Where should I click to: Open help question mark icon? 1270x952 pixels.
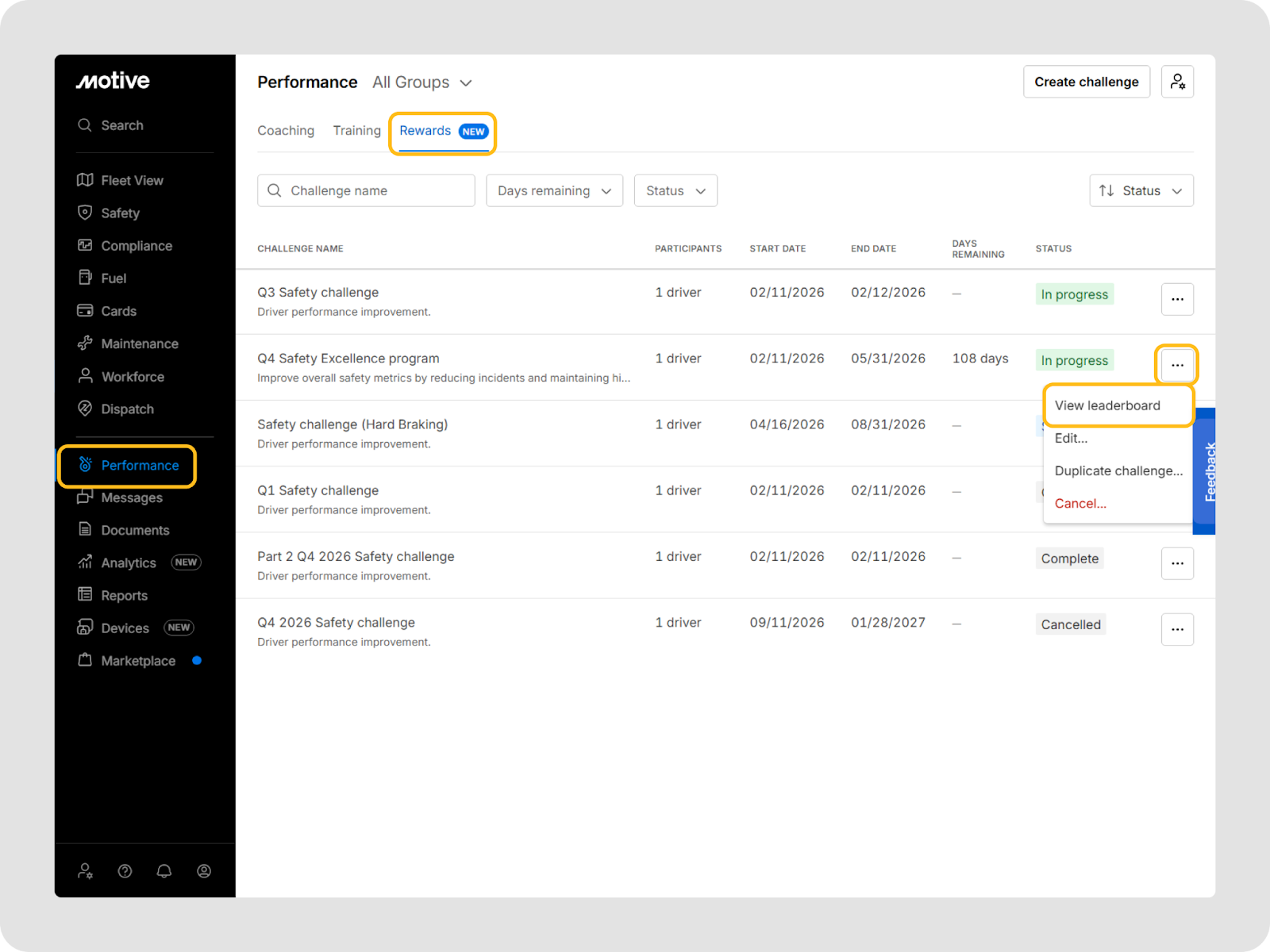125,871
